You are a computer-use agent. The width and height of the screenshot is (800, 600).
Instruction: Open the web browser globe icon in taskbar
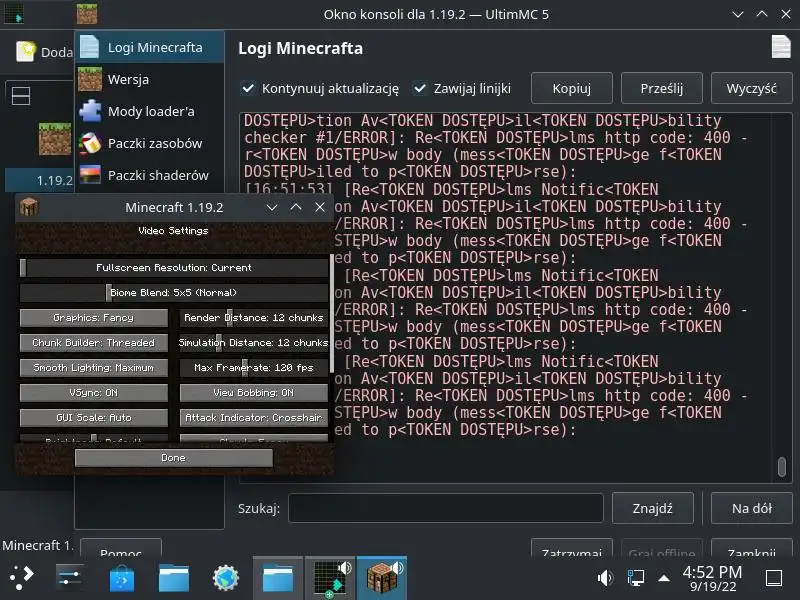[226, 578]
